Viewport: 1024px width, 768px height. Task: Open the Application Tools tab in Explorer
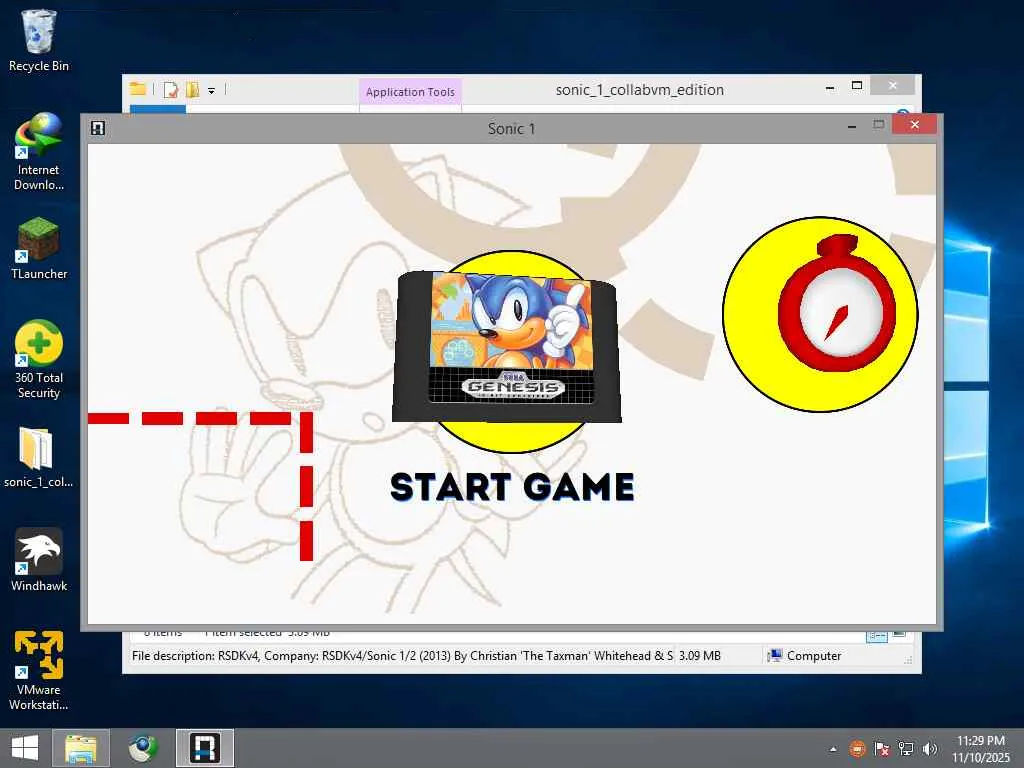click(x=410, y=92)
